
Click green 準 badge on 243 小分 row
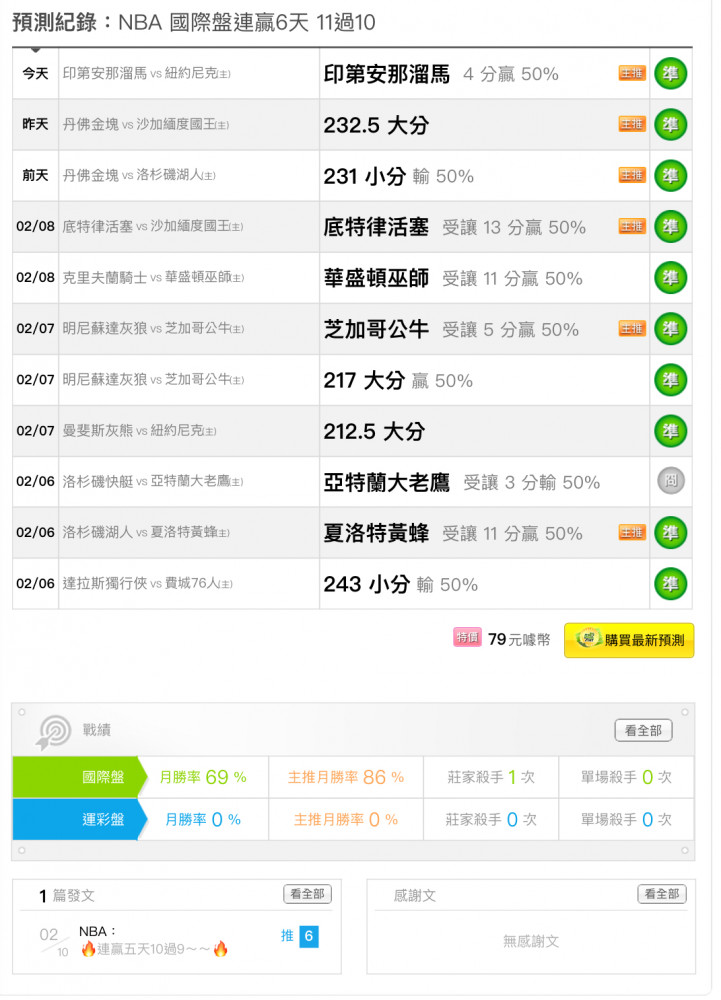(x=670, y=583)
